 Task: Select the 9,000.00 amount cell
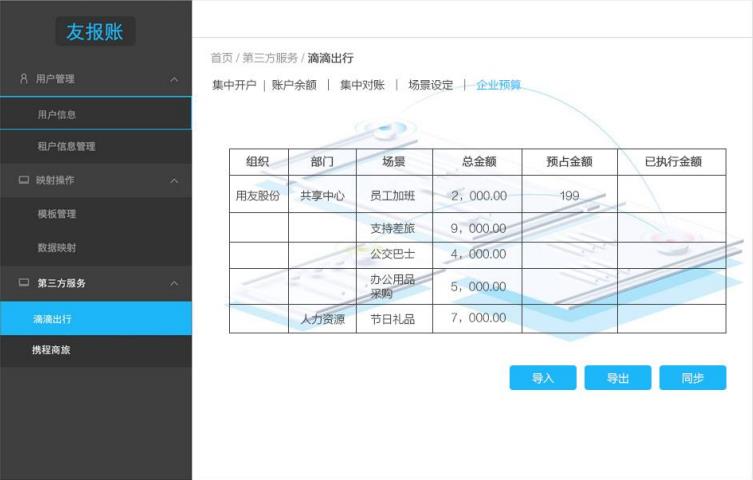pos(477,228)
